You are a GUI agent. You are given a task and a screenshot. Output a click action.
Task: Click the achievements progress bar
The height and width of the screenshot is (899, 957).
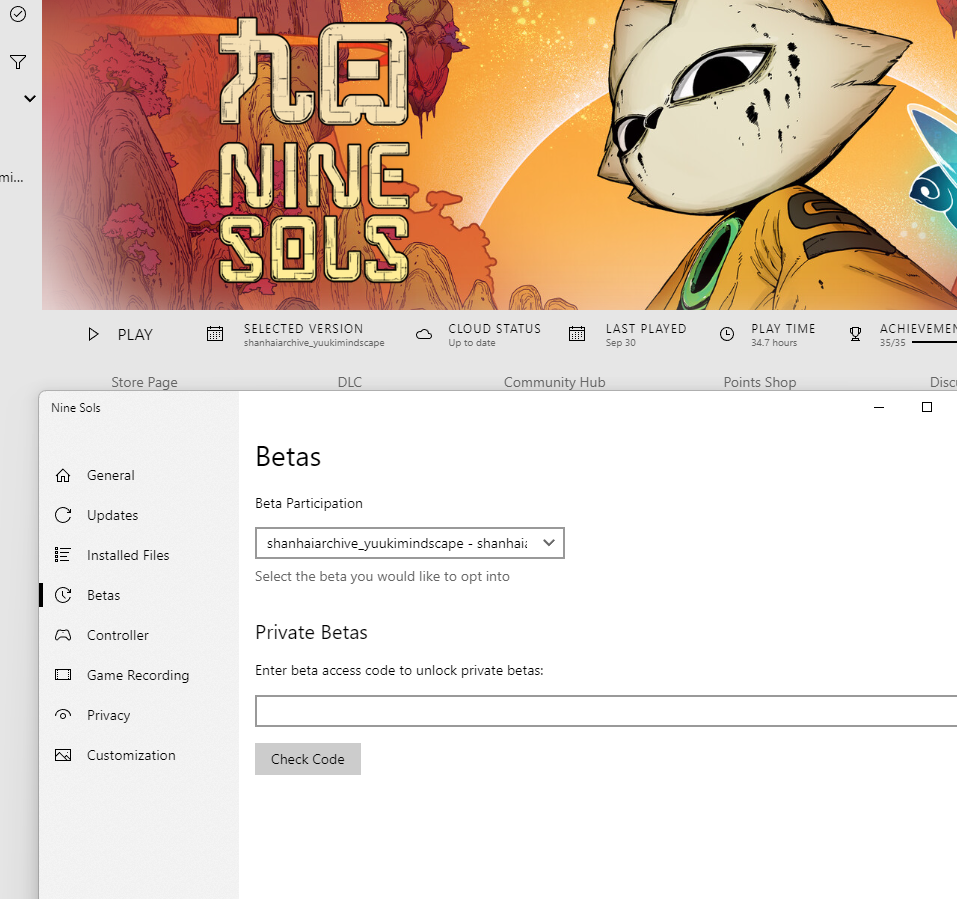pyautogui.click(x=934, y=342)
